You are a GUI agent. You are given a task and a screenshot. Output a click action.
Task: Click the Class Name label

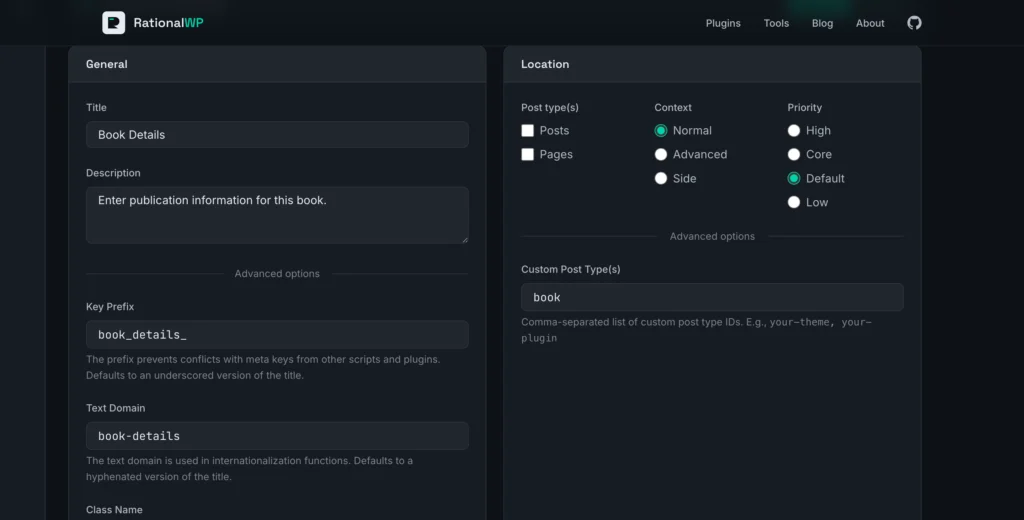(114, 510)
